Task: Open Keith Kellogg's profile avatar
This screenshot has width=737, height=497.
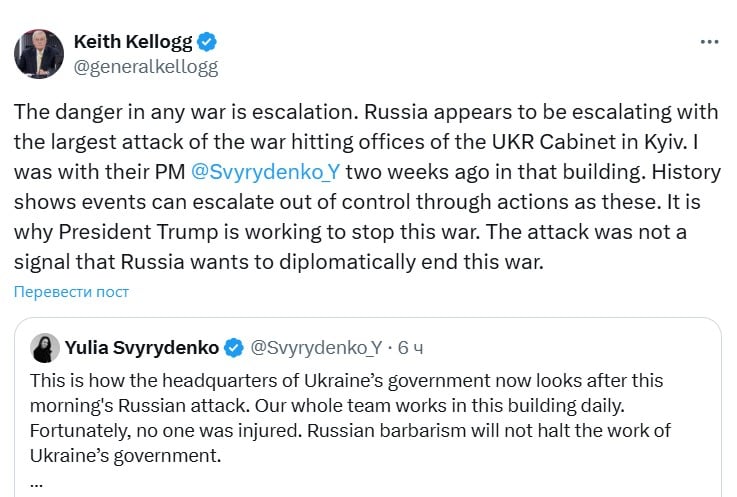Action: point(39,54)
